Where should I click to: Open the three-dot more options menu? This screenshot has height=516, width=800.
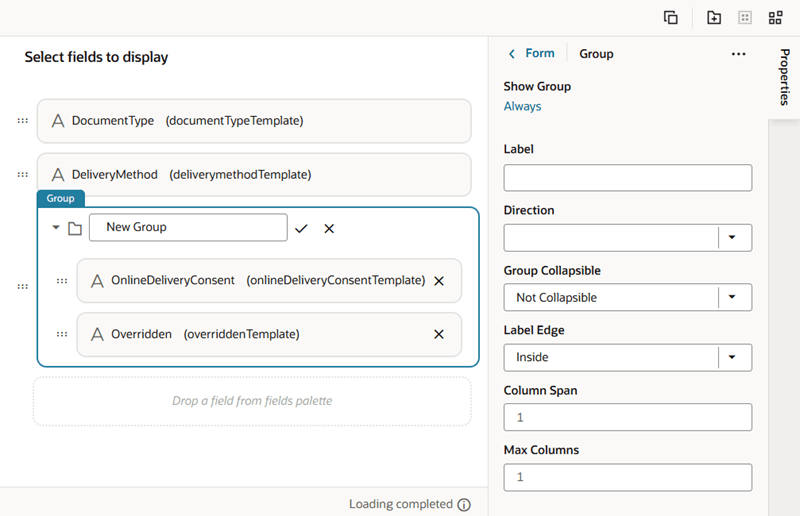739,54
